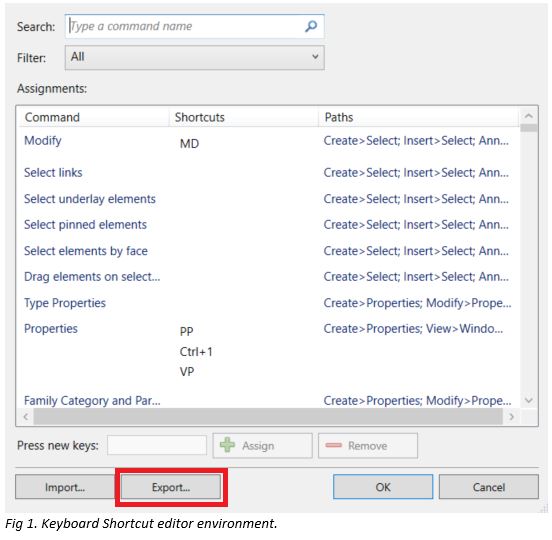Viewport: 552px width, 540px height.
Task: Click the Remove button
Action: point(368,446)
